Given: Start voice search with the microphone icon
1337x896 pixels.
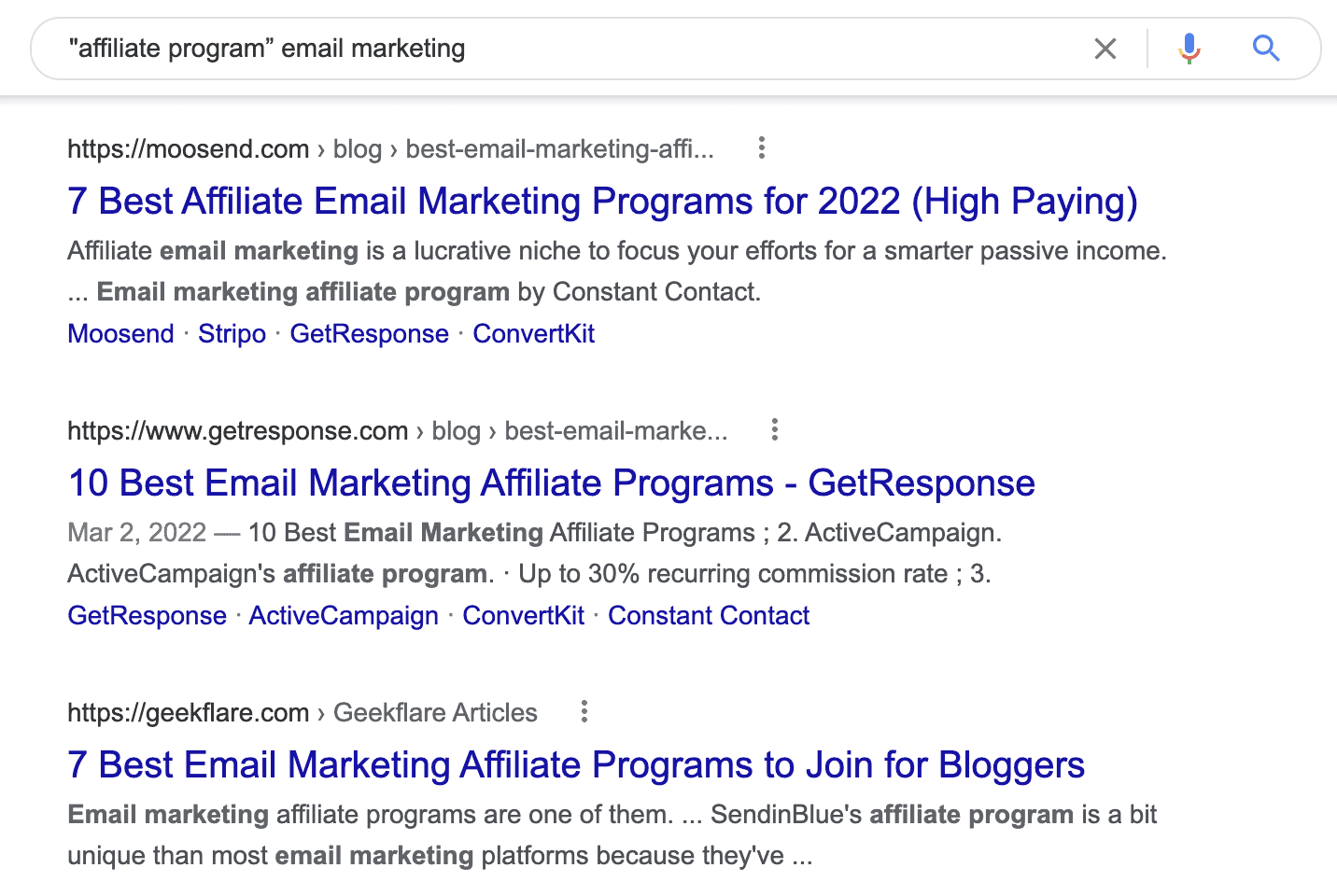Looking at the screenshot, I should [1189, 49].
